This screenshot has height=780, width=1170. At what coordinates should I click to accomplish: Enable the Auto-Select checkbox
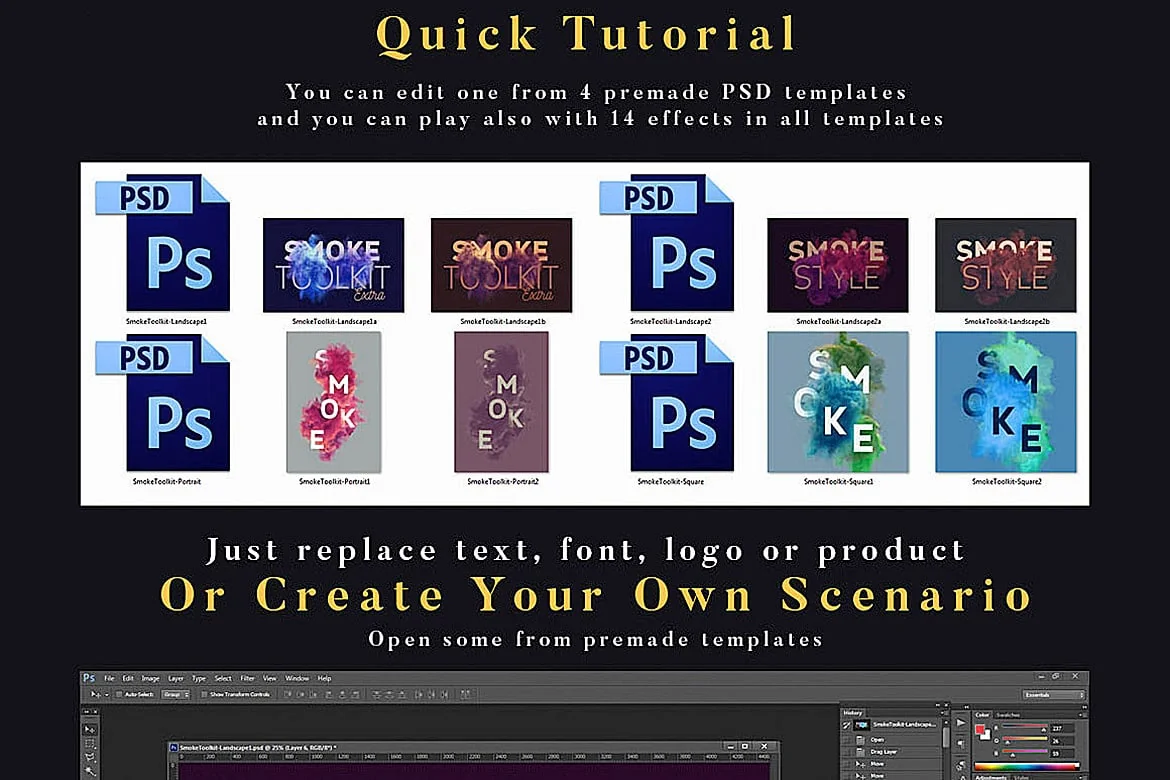coord(119,694)
